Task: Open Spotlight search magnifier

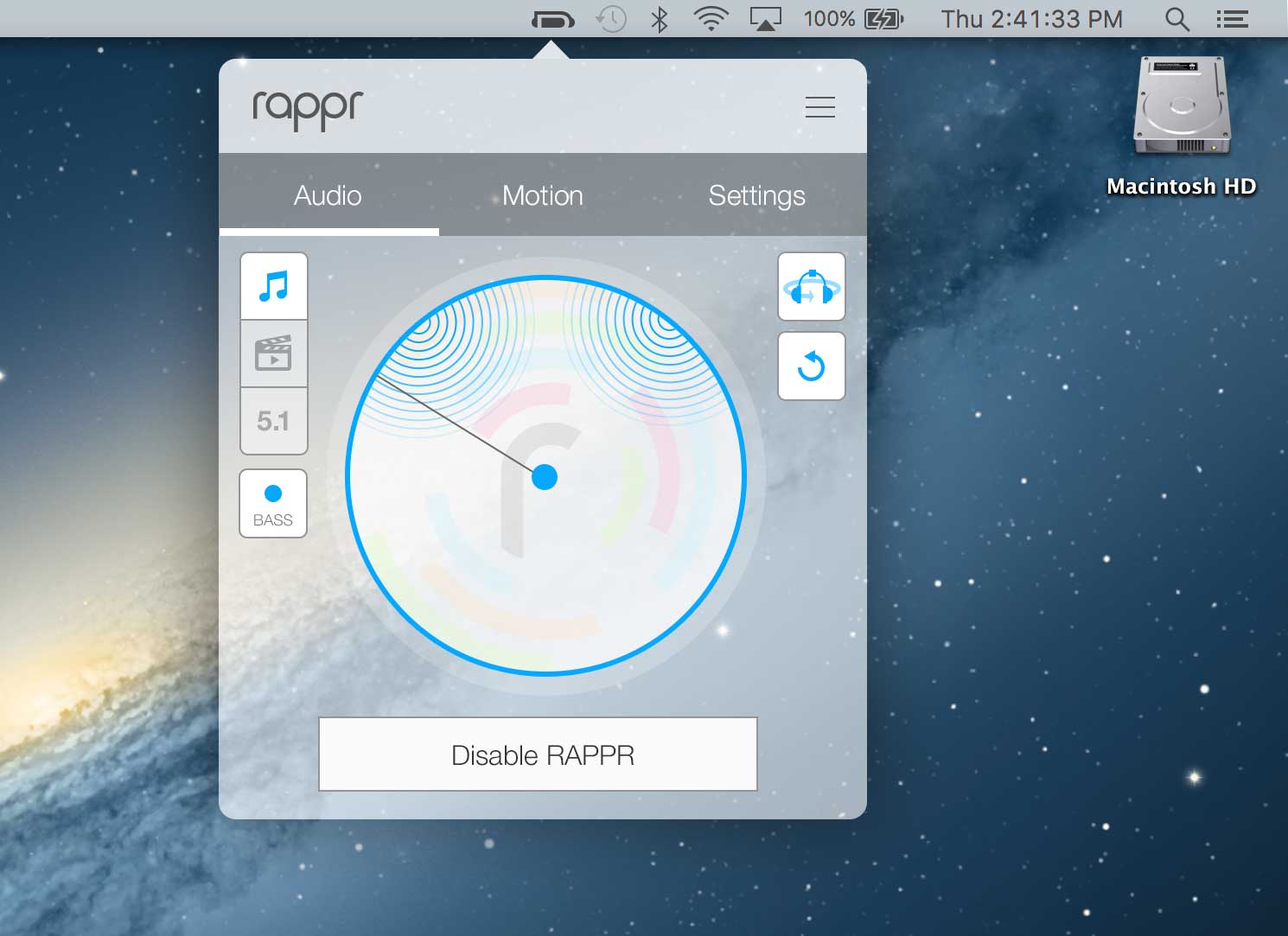Action: 1176,19
